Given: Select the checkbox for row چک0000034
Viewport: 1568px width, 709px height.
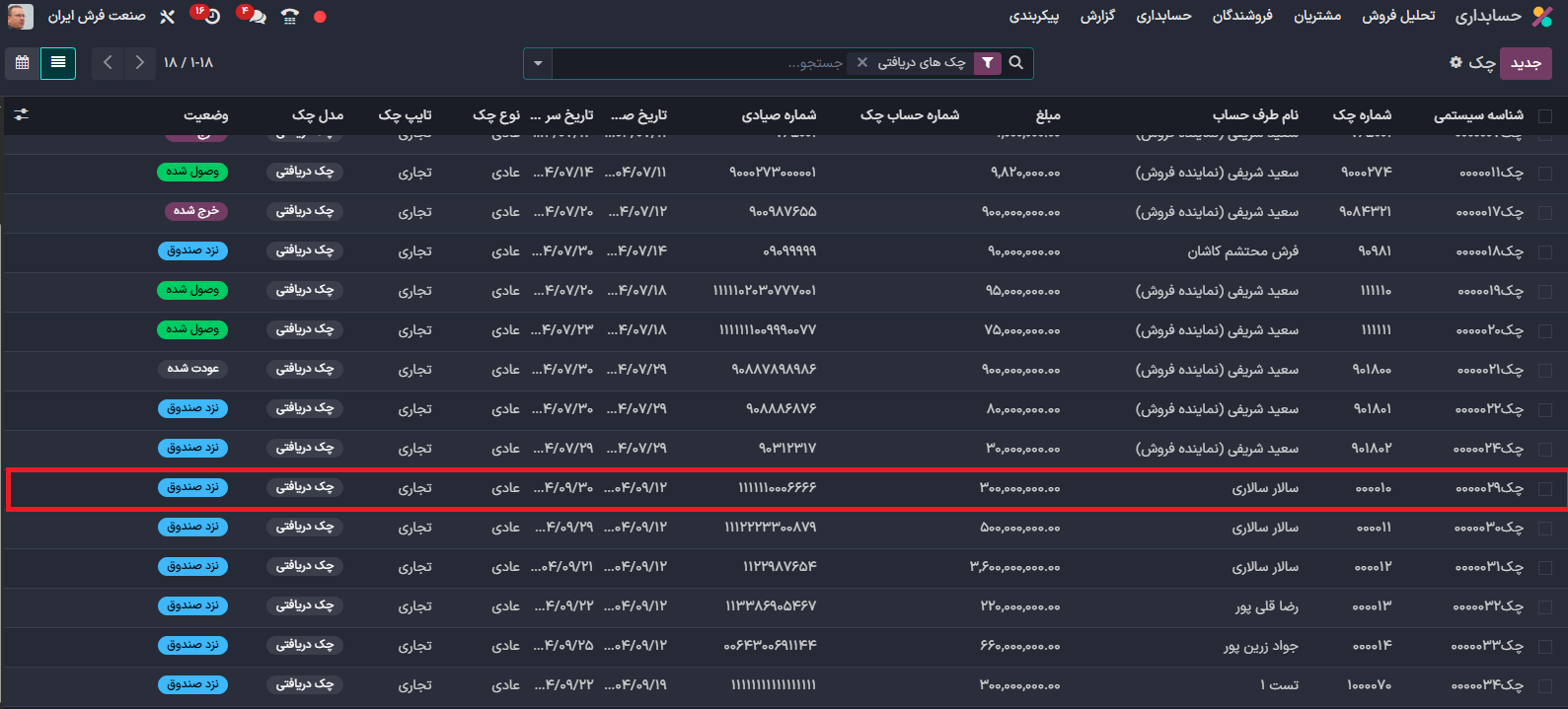Looking at the screenshot, I should 1545,685.
